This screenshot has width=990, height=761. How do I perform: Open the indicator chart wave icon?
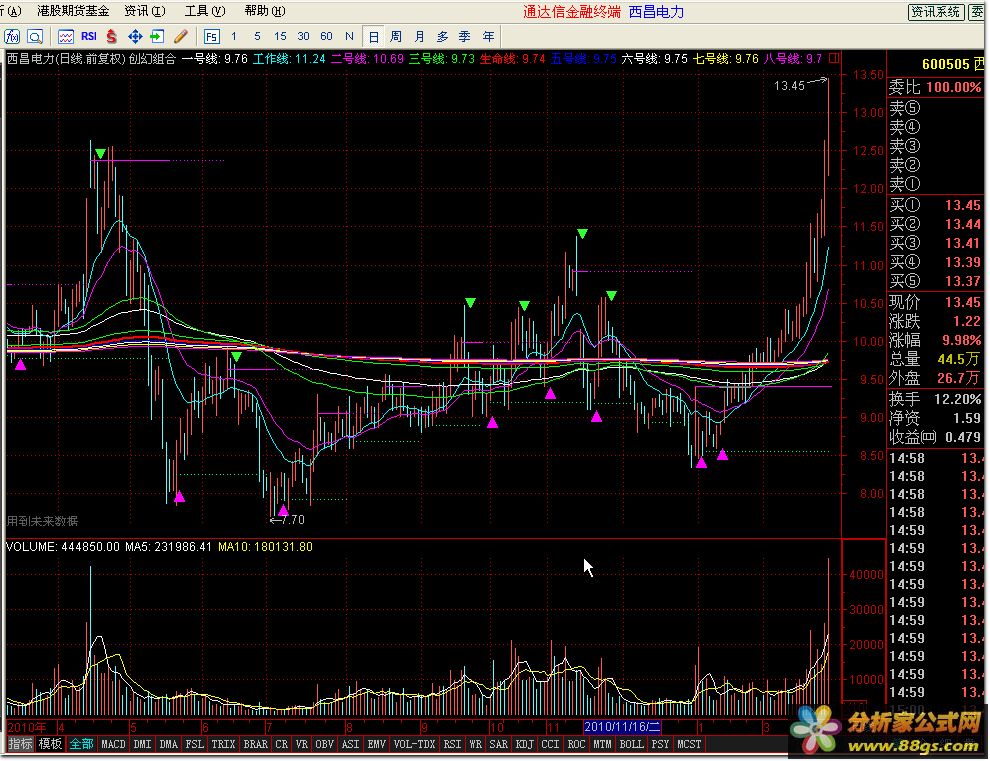[x=66, y=37]
